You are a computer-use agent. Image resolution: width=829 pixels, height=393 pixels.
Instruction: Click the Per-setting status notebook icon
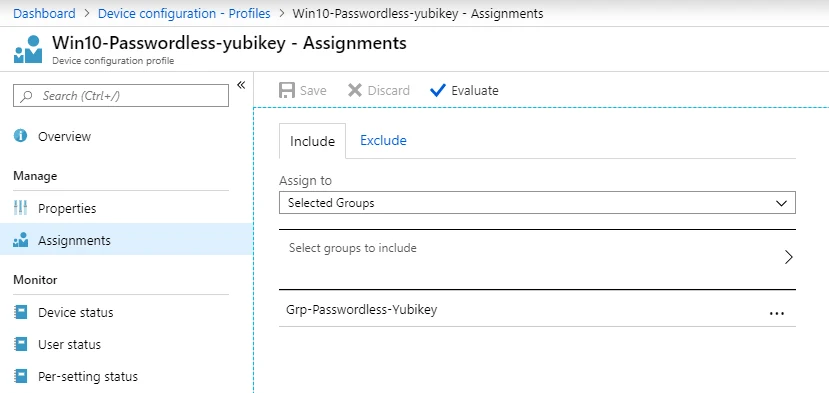[21, 377]
